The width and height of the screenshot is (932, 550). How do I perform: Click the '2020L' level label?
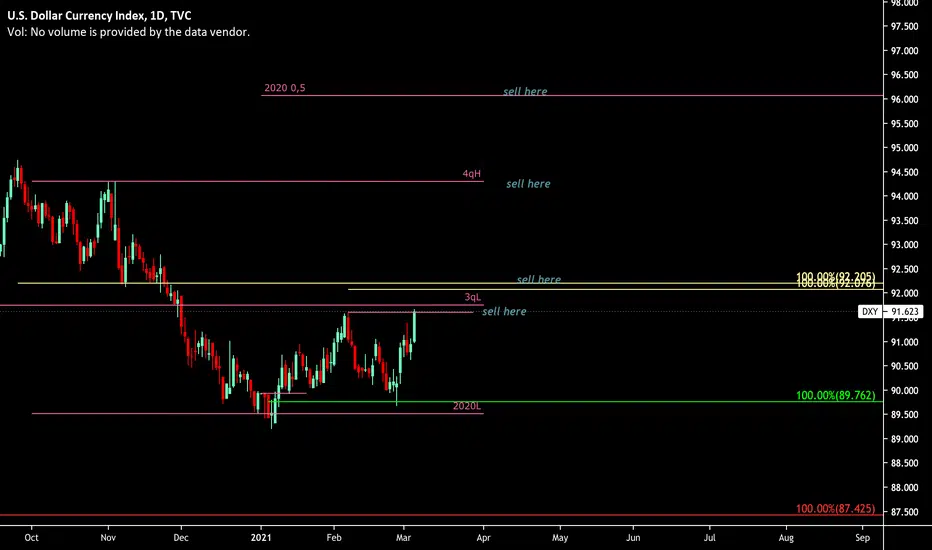(x=467, y=406)
